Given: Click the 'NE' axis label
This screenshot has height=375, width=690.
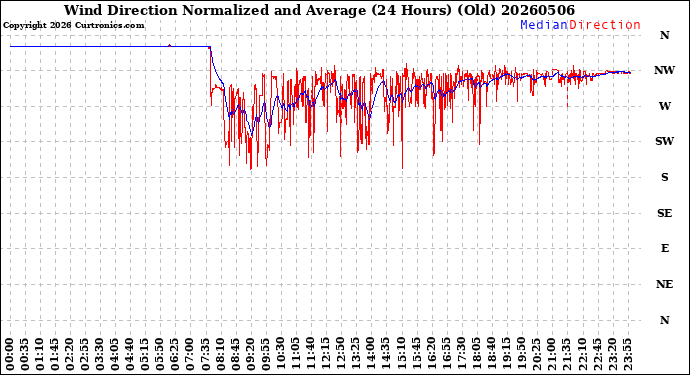Looking at the screenshot, I should (664, 284).
